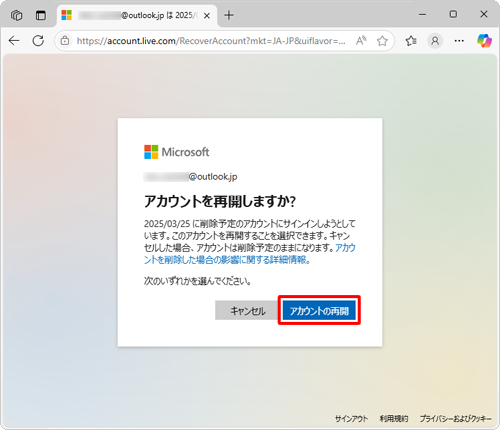Click the @outlook.jp account address text
Screen dimensions: 500x430
191,177
